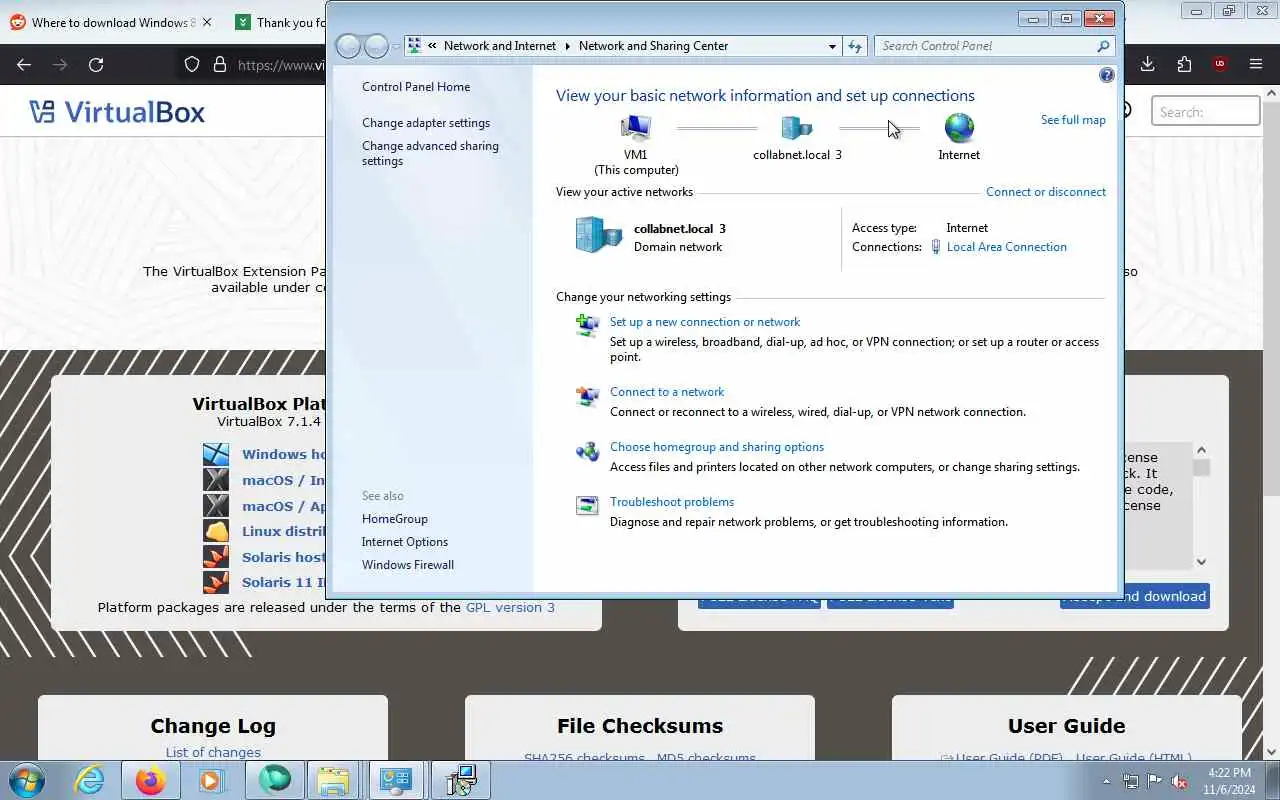Click the Firefox shield tracking protection icon
Viewport: 1280px width, 800px height.
(x=192, y=65)
